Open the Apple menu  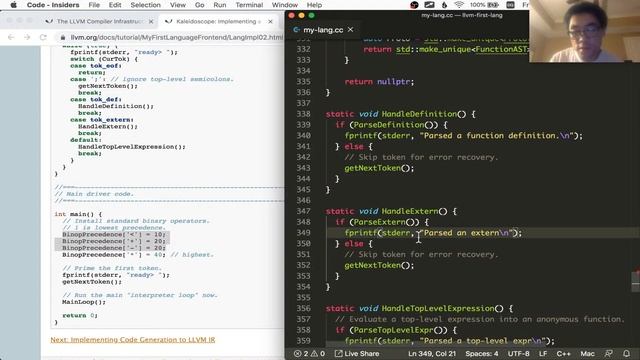[x=13, y=5]
